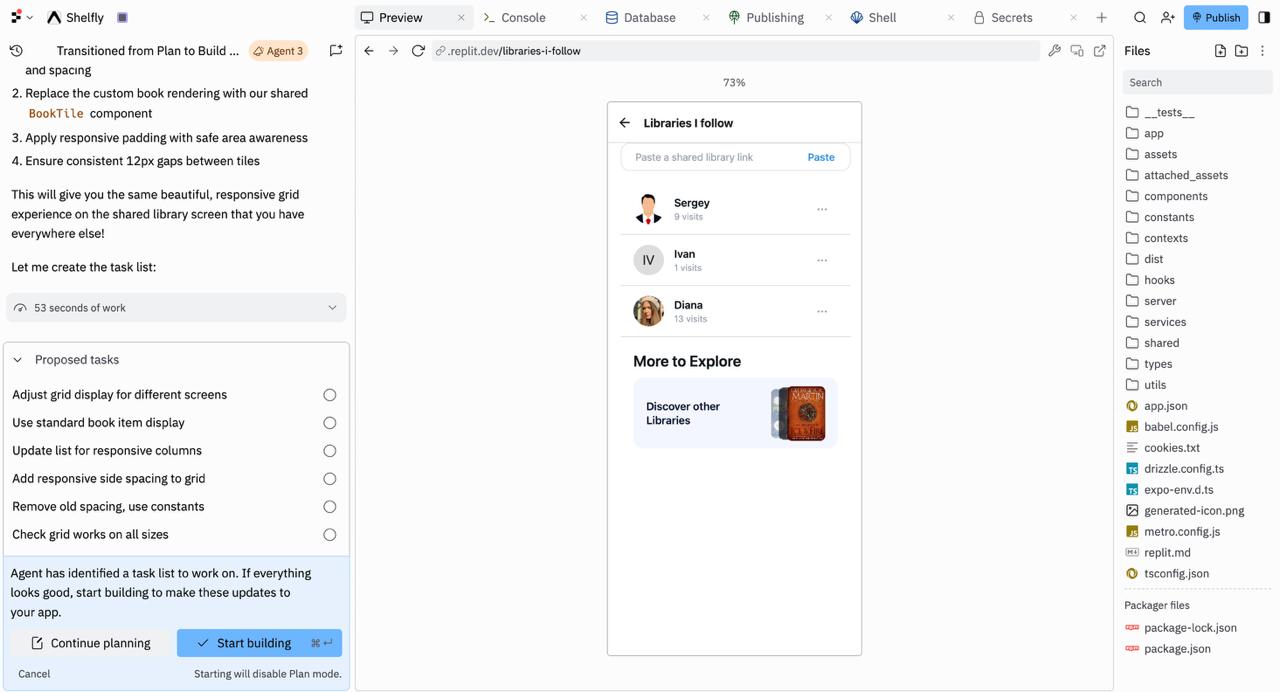Select radio for Check grid works on all sizes
1280x692 pixels.
click(330, 535)
